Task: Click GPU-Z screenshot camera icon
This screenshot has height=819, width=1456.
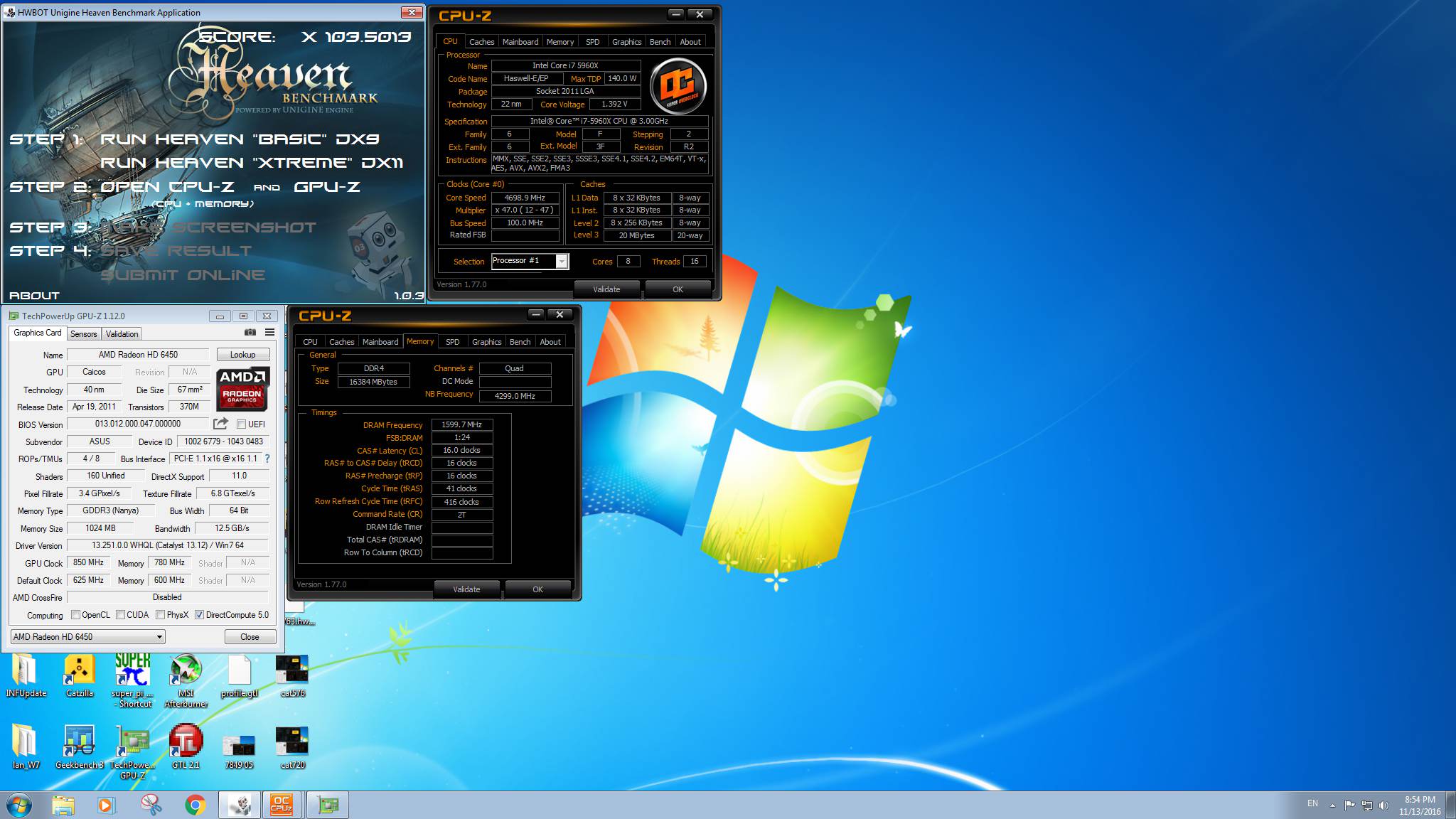Action: pos(250,333)
